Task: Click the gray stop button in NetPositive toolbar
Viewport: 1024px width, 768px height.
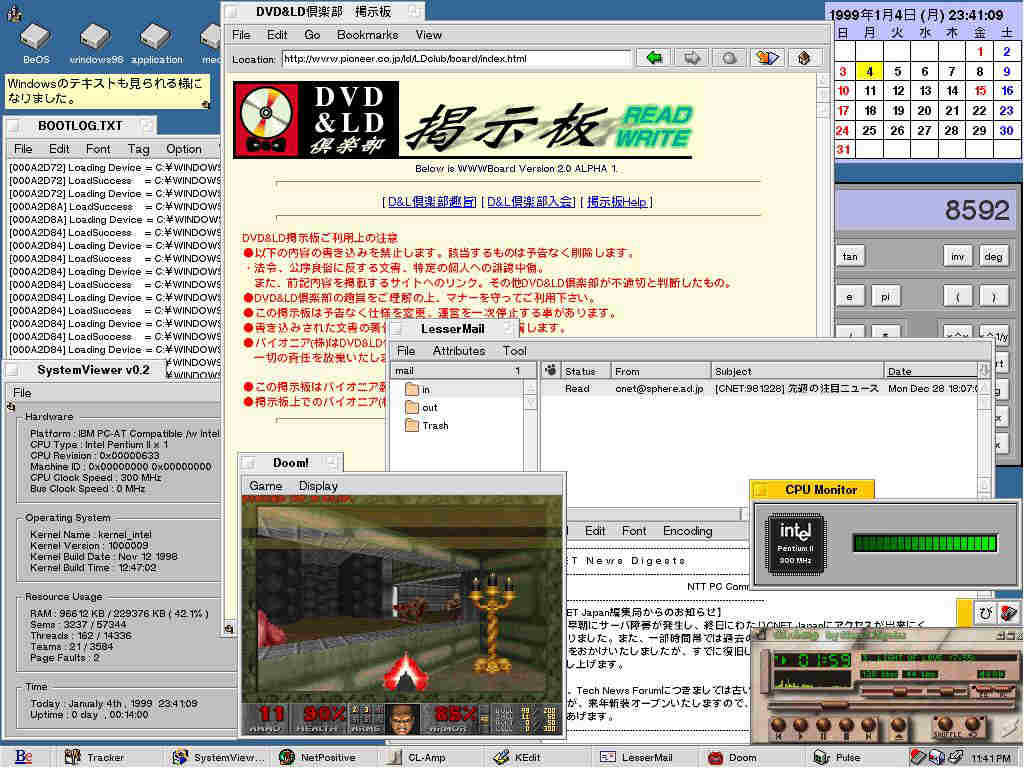Action: tap(729, 58)
